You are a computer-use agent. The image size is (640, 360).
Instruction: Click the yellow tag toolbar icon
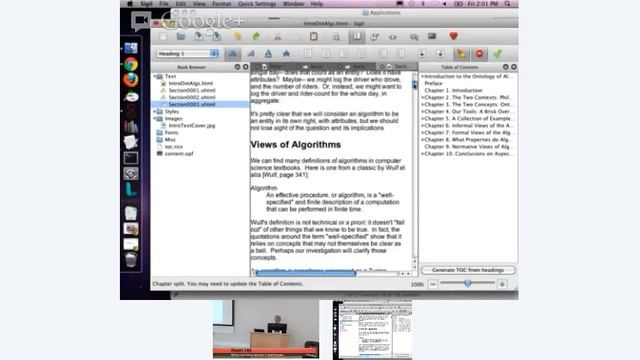click(x=461, y=53)
